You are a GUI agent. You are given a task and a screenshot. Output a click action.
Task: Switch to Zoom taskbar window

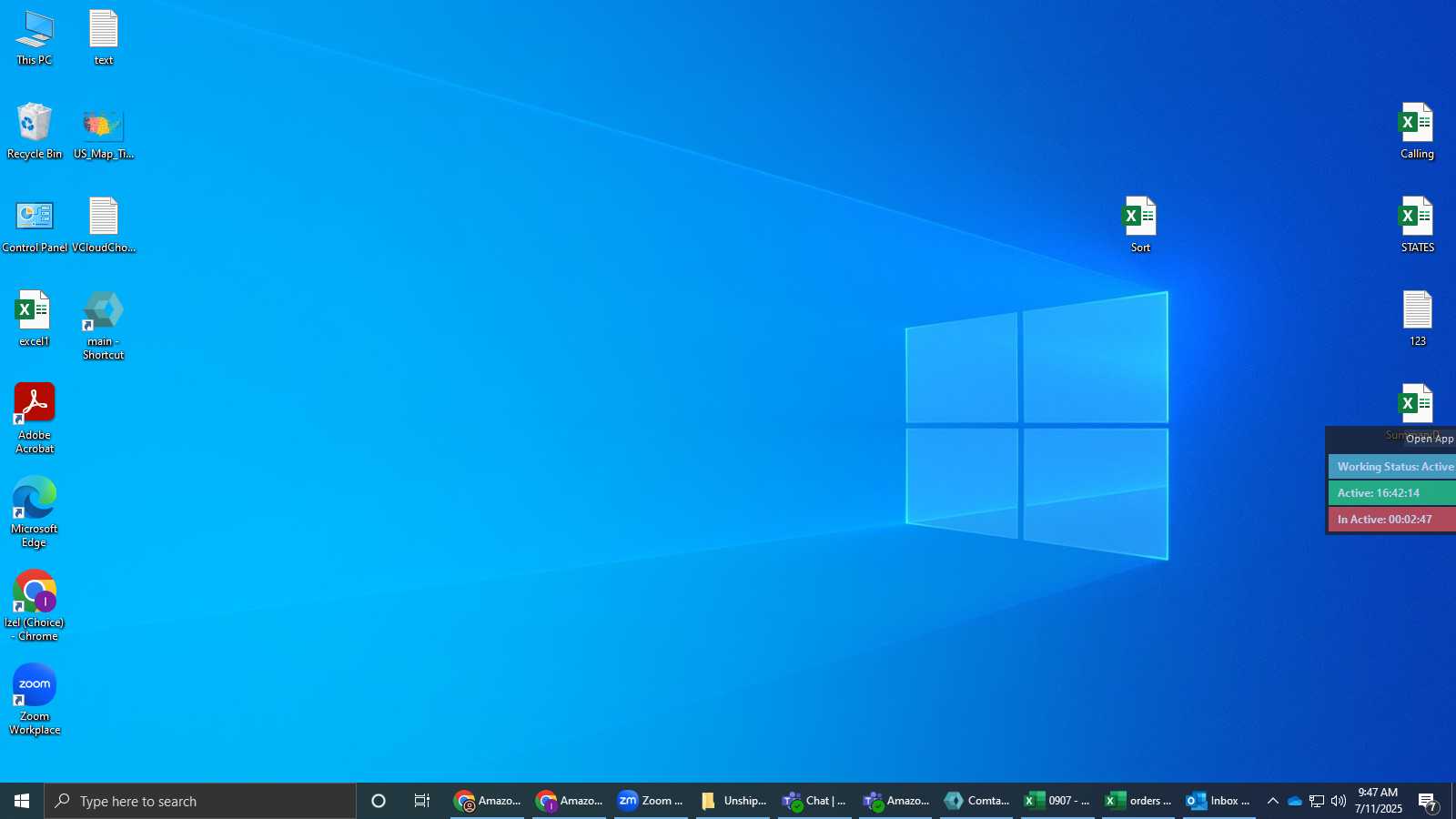pyautogui.click(x=651, y=801)
